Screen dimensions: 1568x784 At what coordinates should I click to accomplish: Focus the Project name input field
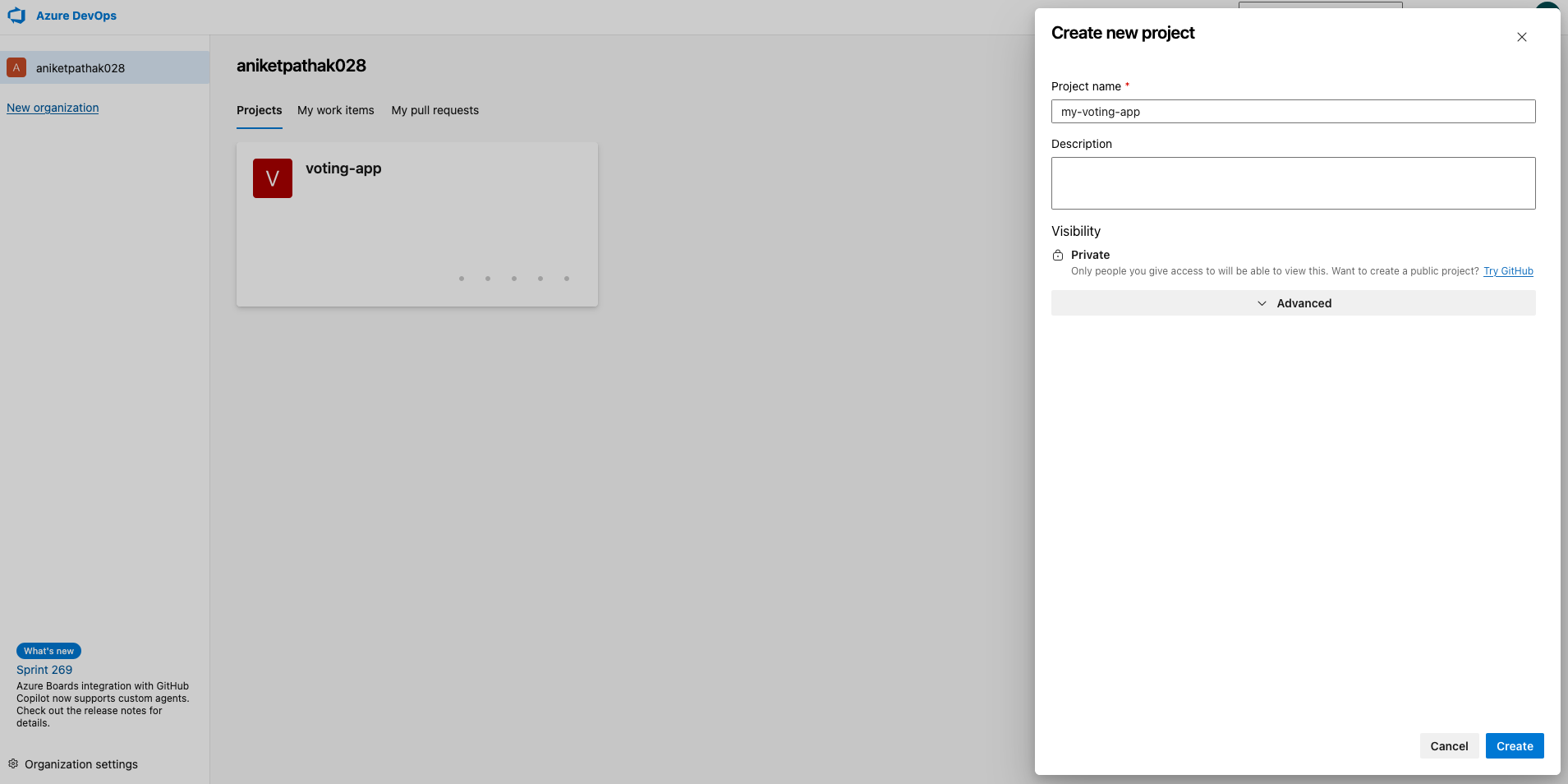coord(1293,112)
